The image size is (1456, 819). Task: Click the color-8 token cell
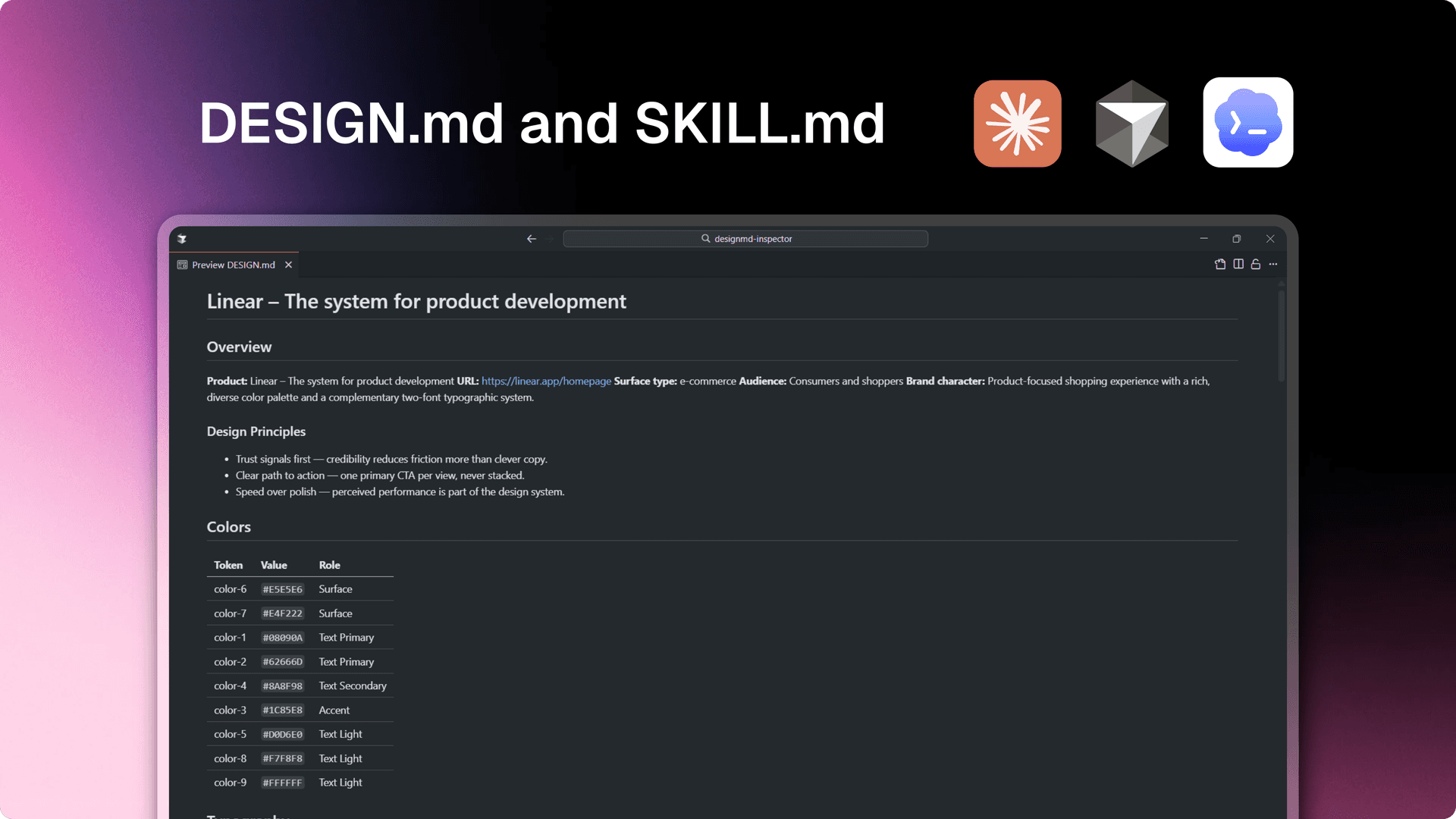click(230, 759)
